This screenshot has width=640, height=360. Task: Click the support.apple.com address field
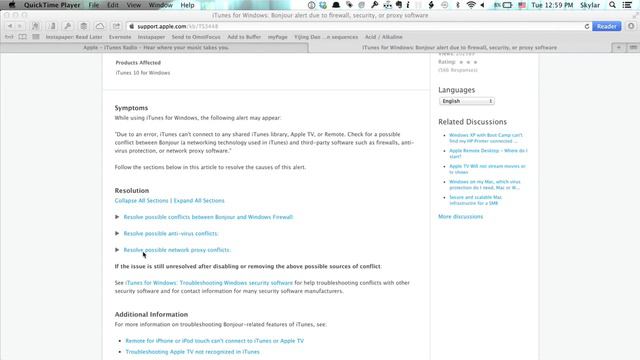355,26
